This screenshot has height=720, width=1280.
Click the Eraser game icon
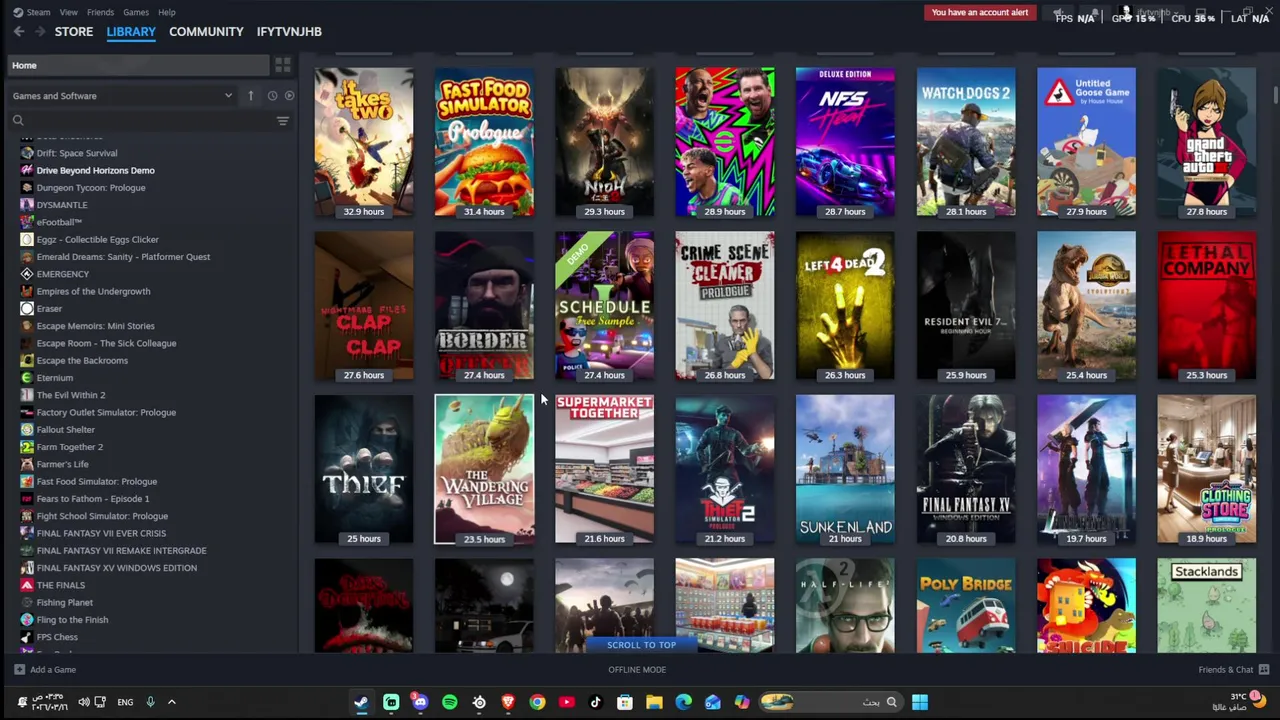coord(27,308)
